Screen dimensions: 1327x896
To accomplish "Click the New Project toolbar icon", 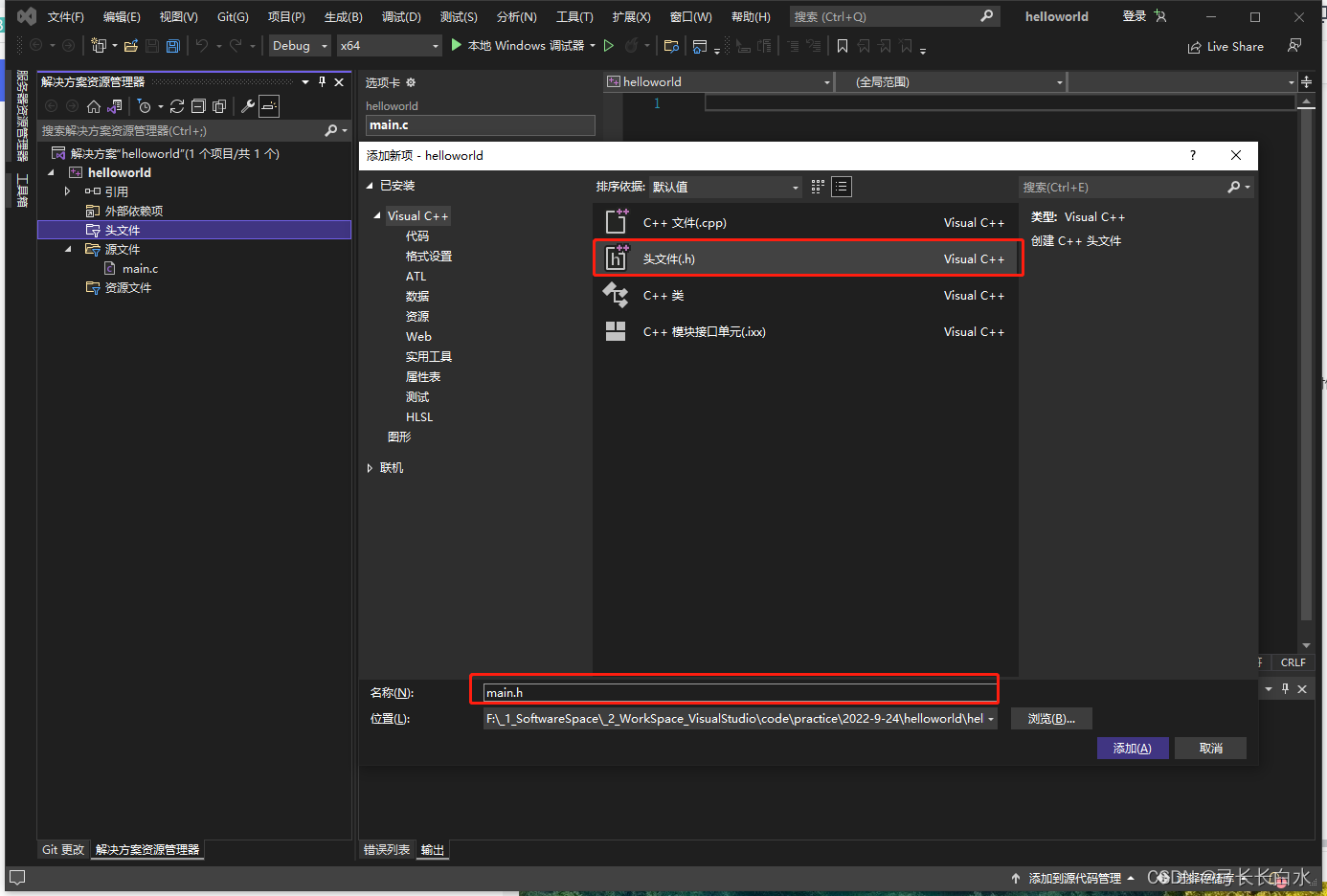I will (99, 45).
